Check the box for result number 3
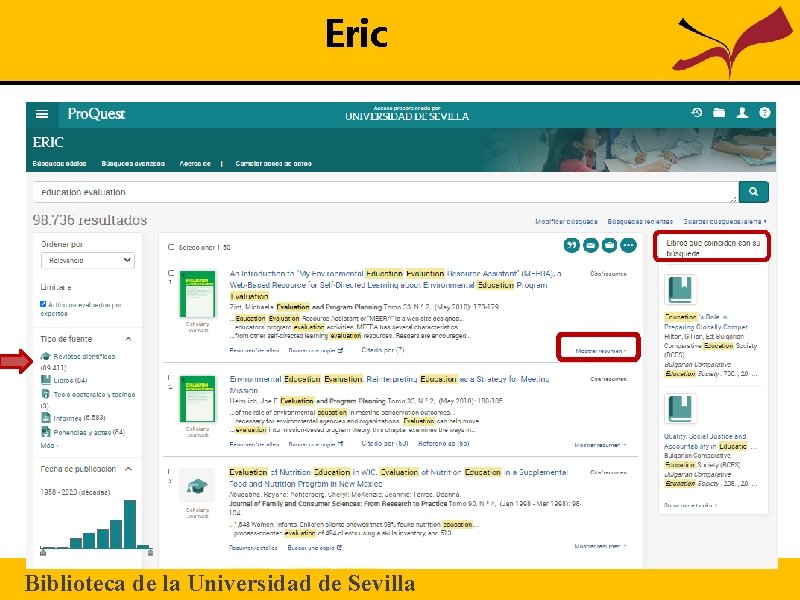 point(171,471)
